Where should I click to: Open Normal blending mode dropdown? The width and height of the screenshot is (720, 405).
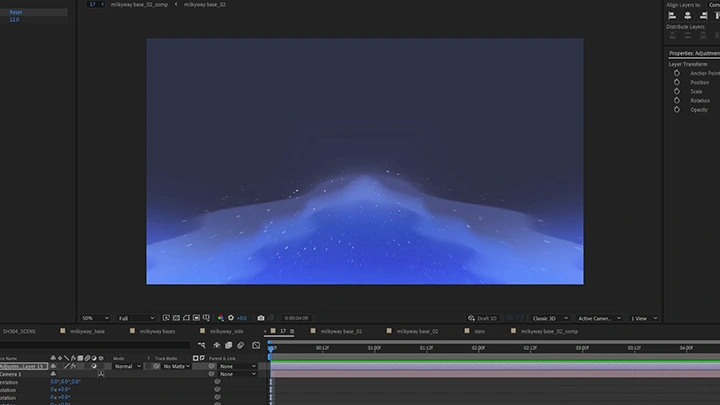tap(128, 366)
